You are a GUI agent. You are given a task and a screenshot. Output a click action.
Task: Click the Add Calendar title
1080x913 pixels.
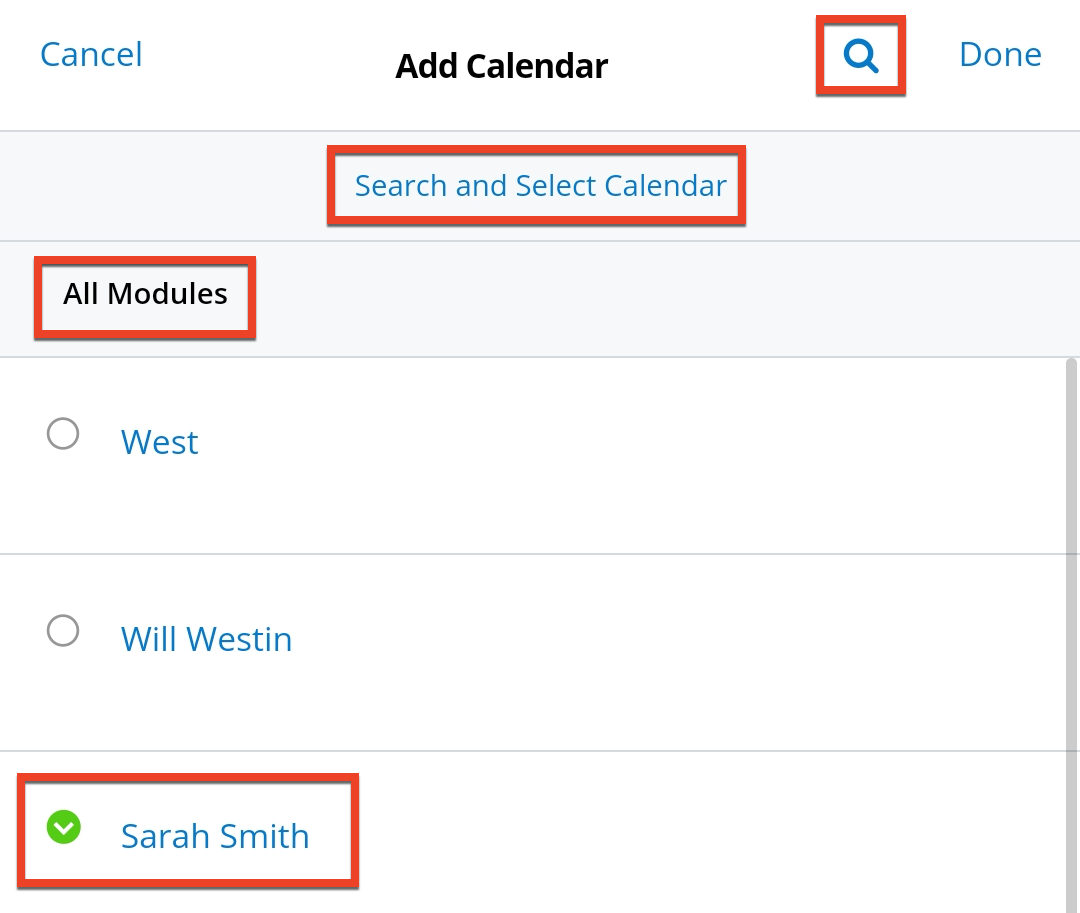501,65
